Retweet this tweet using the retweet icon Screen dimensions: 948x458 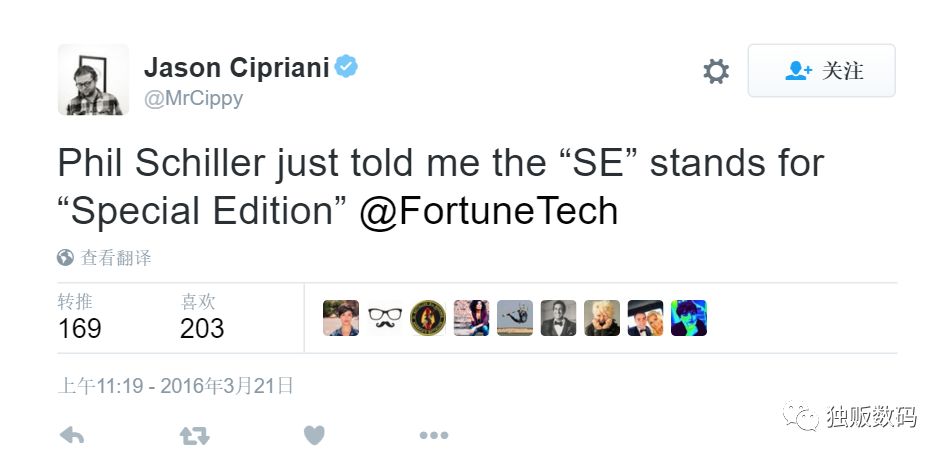coord(194,436)
